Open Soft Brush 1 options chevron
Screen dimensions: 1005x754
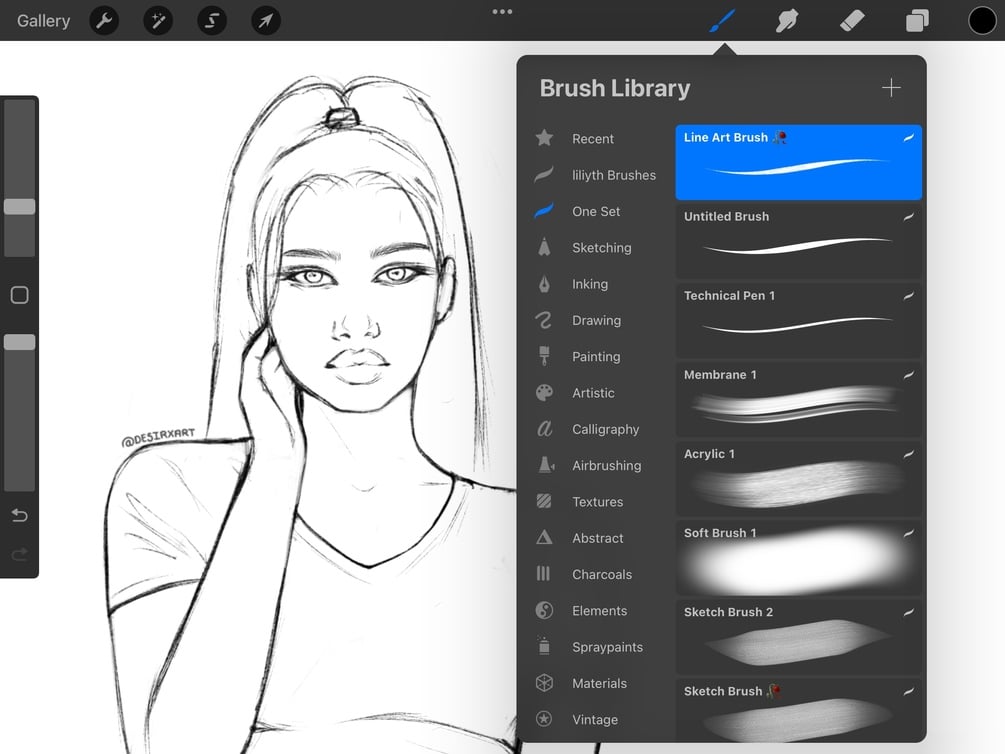(x=907, y=533)
